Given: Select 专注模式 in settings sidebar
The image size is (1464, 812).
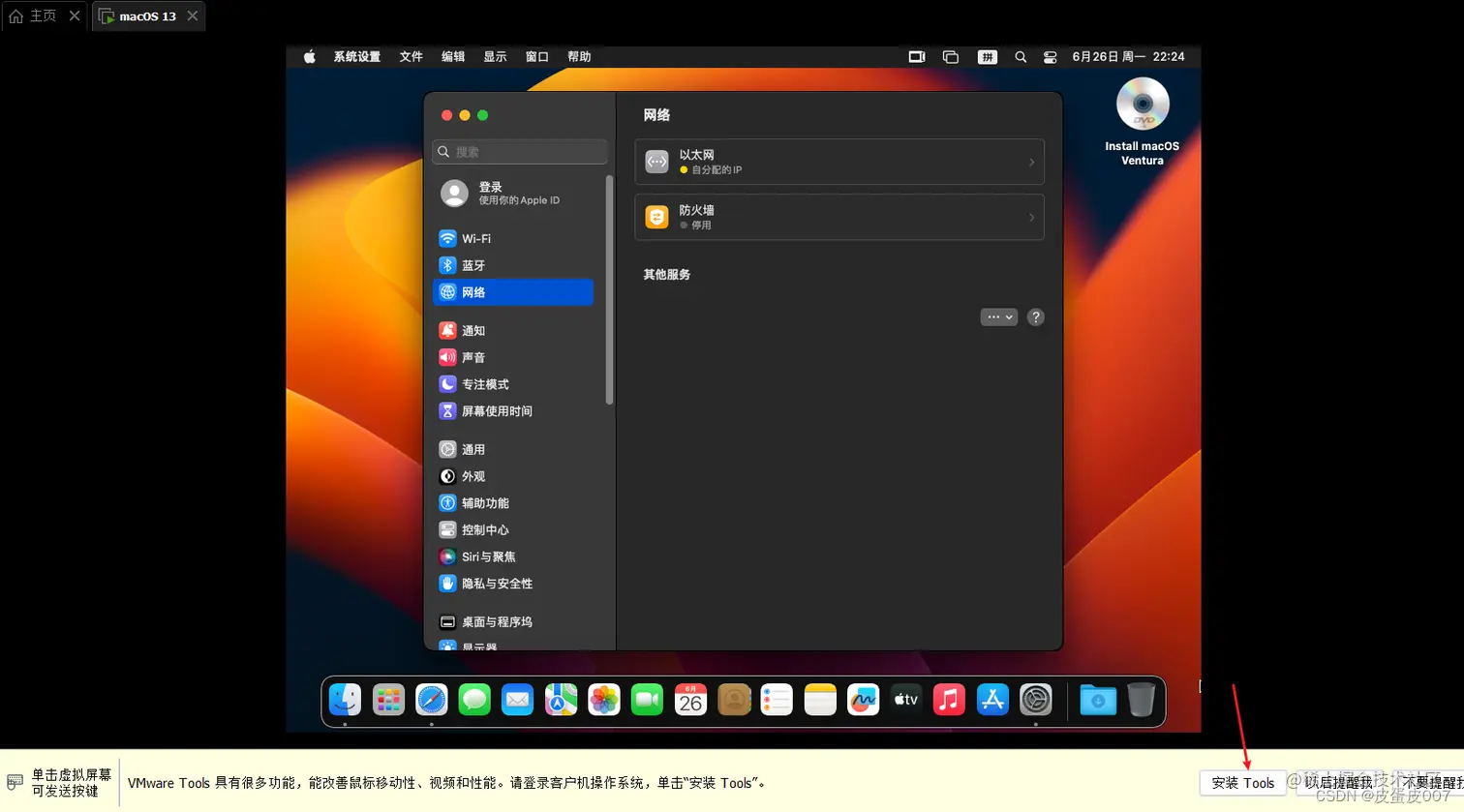Looking at the screenshot, I should pyautogui.click(x=513, y=384).
